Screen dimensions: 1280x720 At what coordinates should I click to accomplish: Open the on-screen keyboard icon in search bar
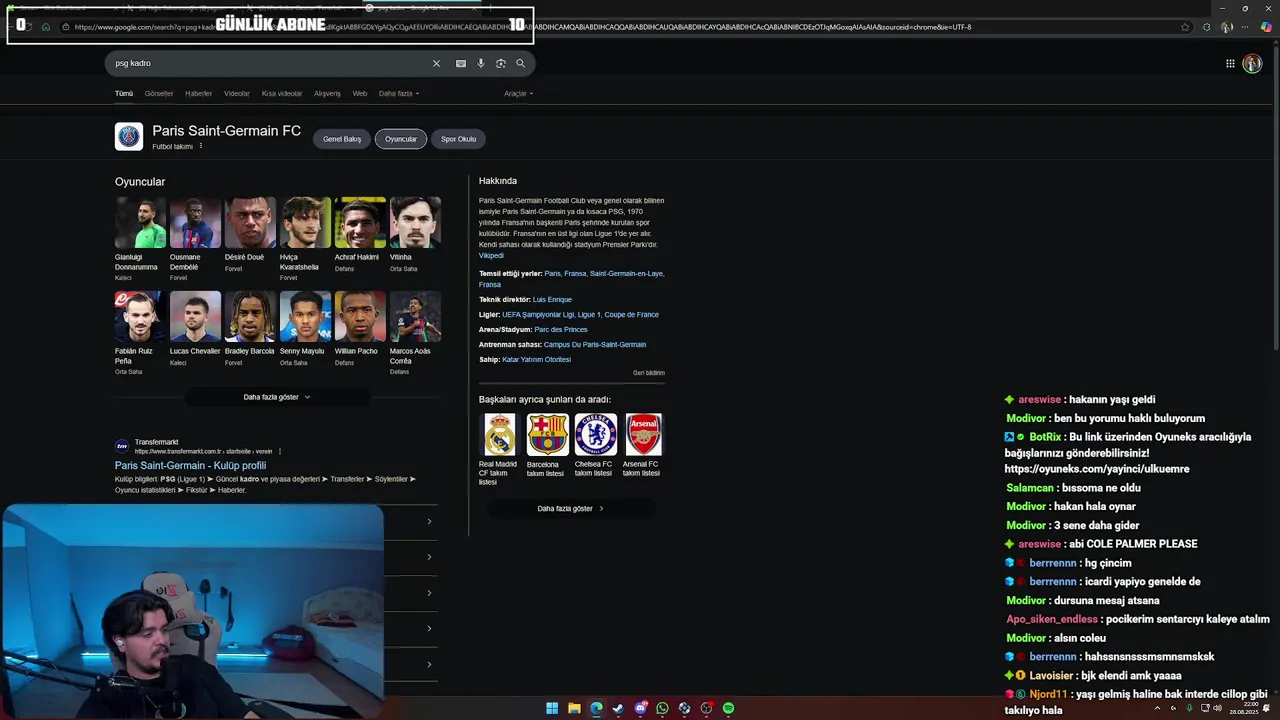tap(461, 63)
